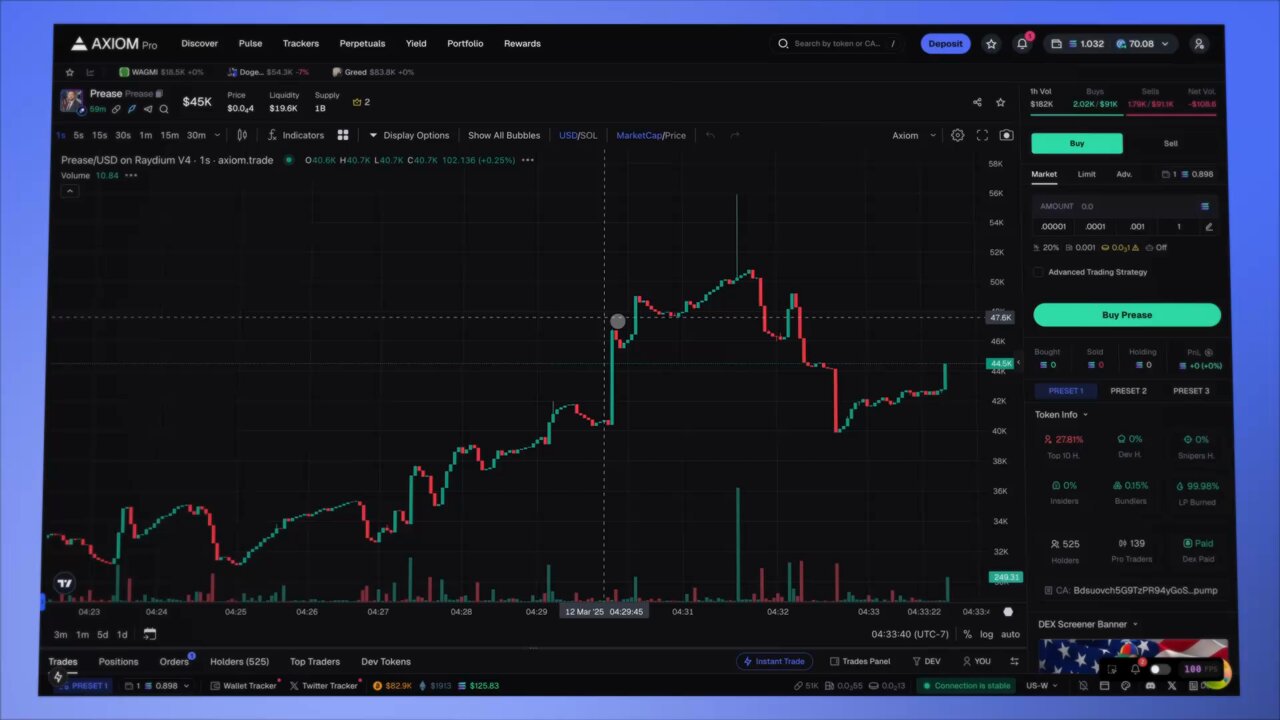Change chart candle style icon
This screenshot has height=720, width=1280.
point(242,135)
